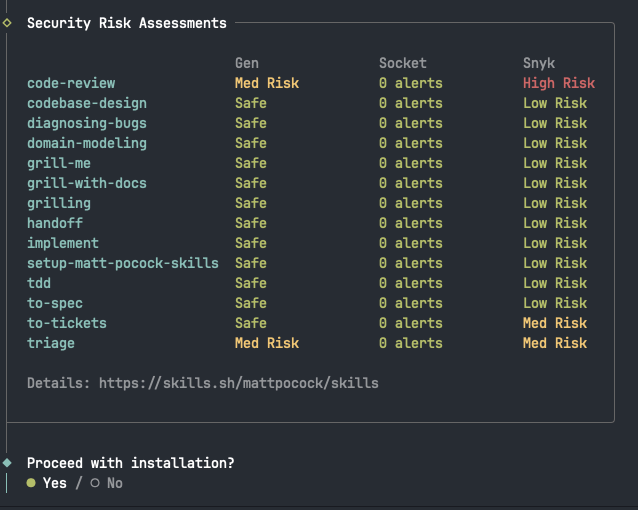Click the High Risk Snyk value for code-review
Image resolution: width=638 pixels, height=510 pixels.
(559, 83)
